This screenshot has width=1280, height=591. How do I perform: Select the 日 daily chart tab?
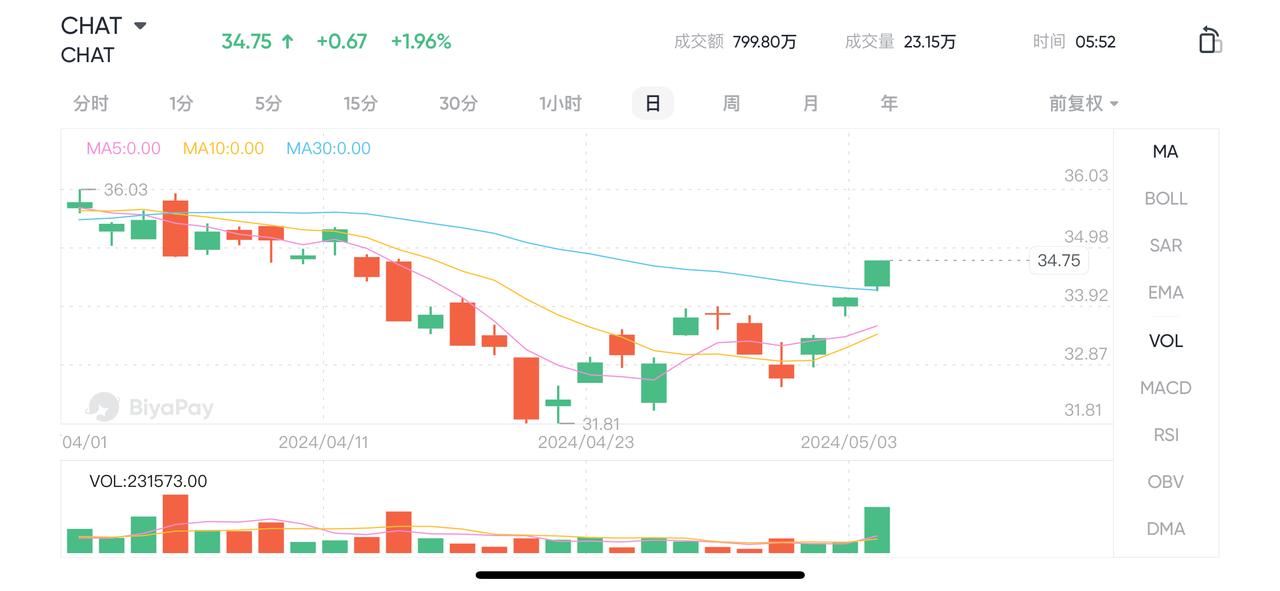click(653, 103)
